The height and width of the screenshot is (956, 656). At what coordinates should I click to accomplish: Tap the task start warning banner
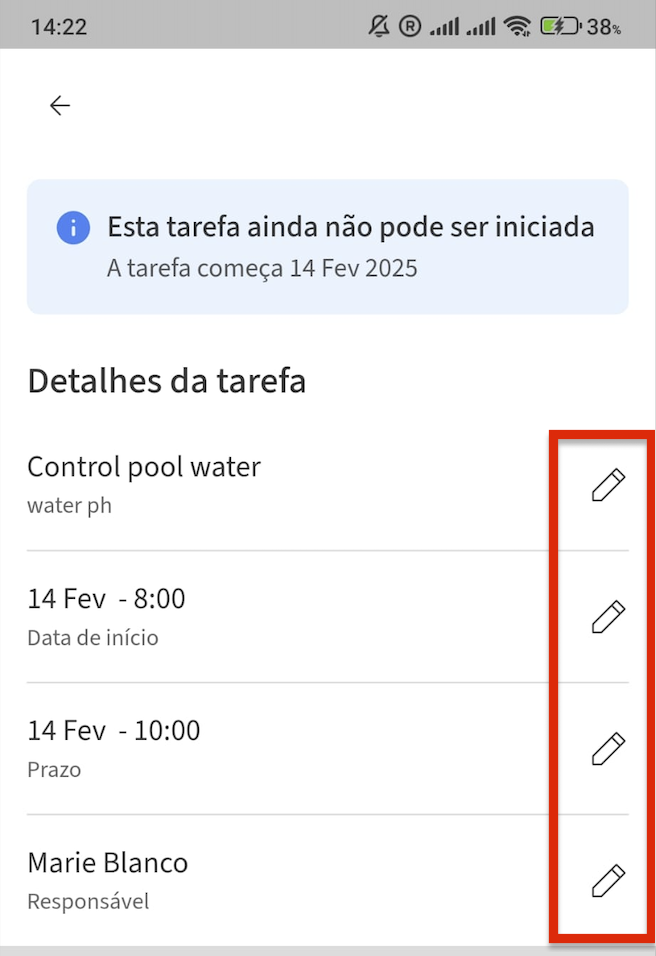click(x=328, y=246)
